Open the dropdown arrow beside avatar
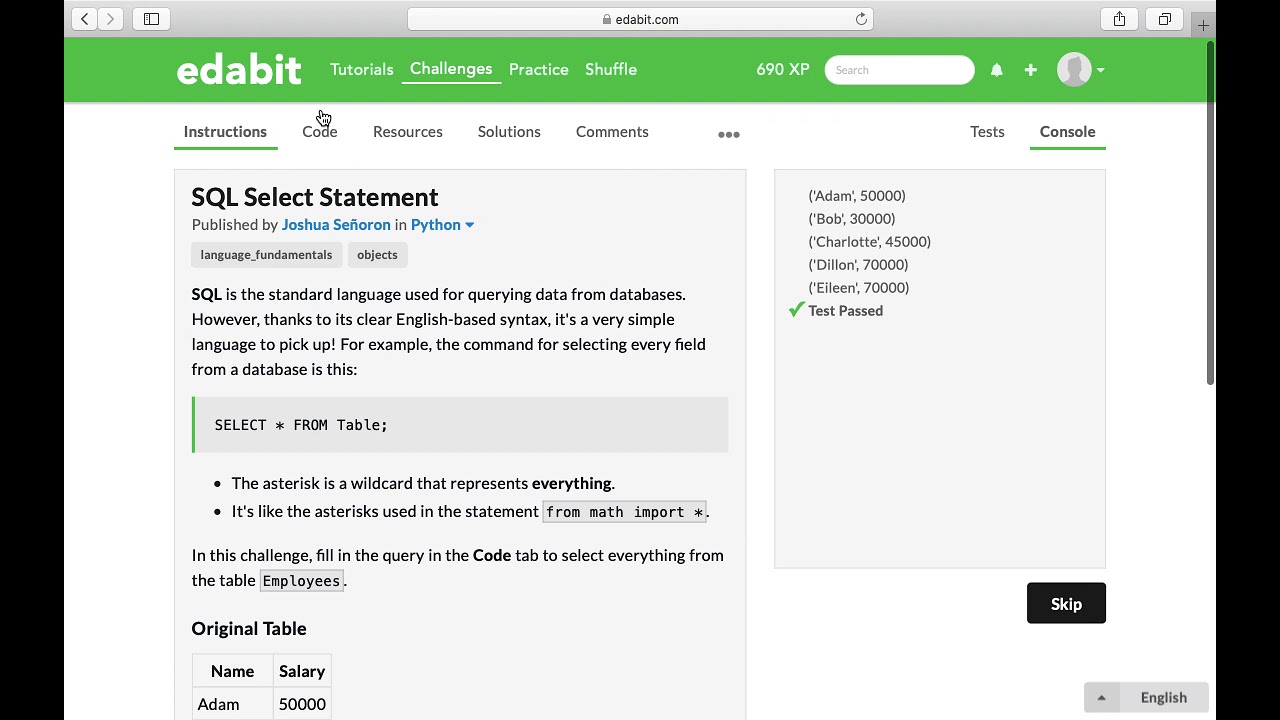The height and width of the screenshot is (720, 1280). 1100,70
